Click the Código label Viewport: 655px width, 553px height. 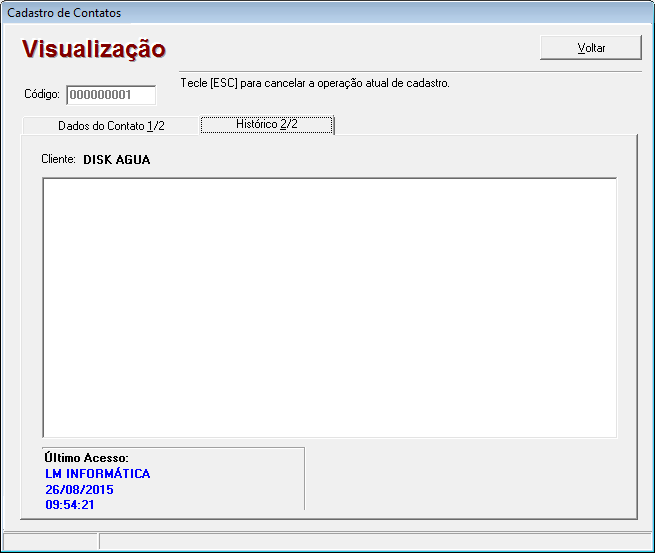[x=42, y=95]
